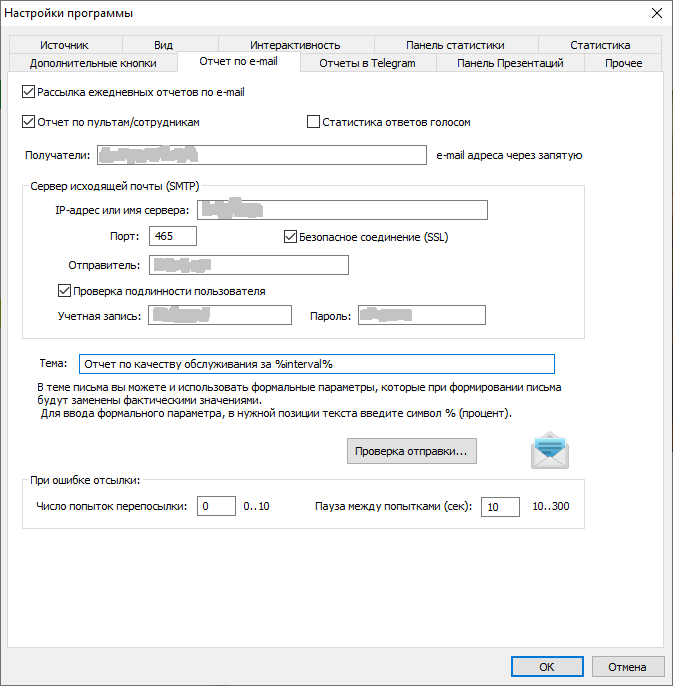Focus the SMTP port field
673x686 pixels.
click(172, 237)
